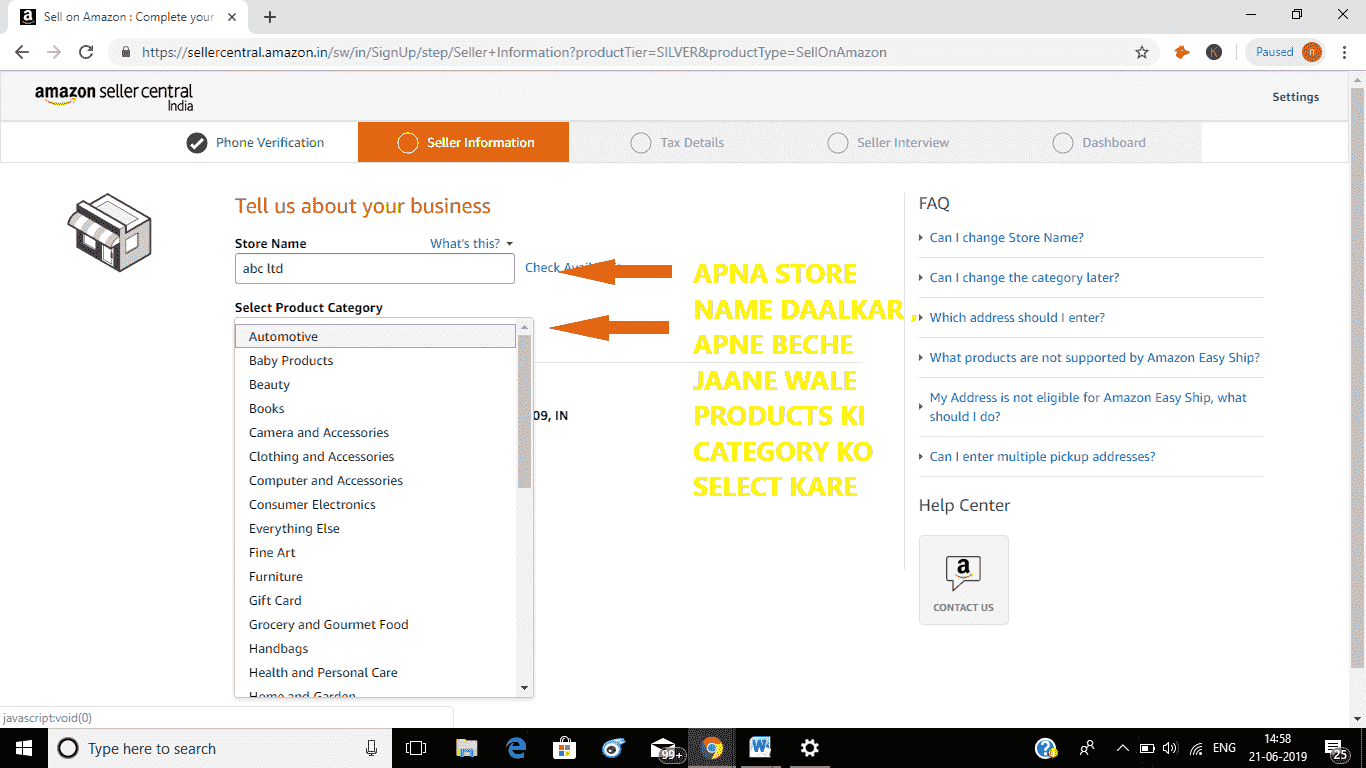Open a new browser tab
The width and height of the screenshot is (1366, 768).
pyautogui.click(x=270, y=16)
